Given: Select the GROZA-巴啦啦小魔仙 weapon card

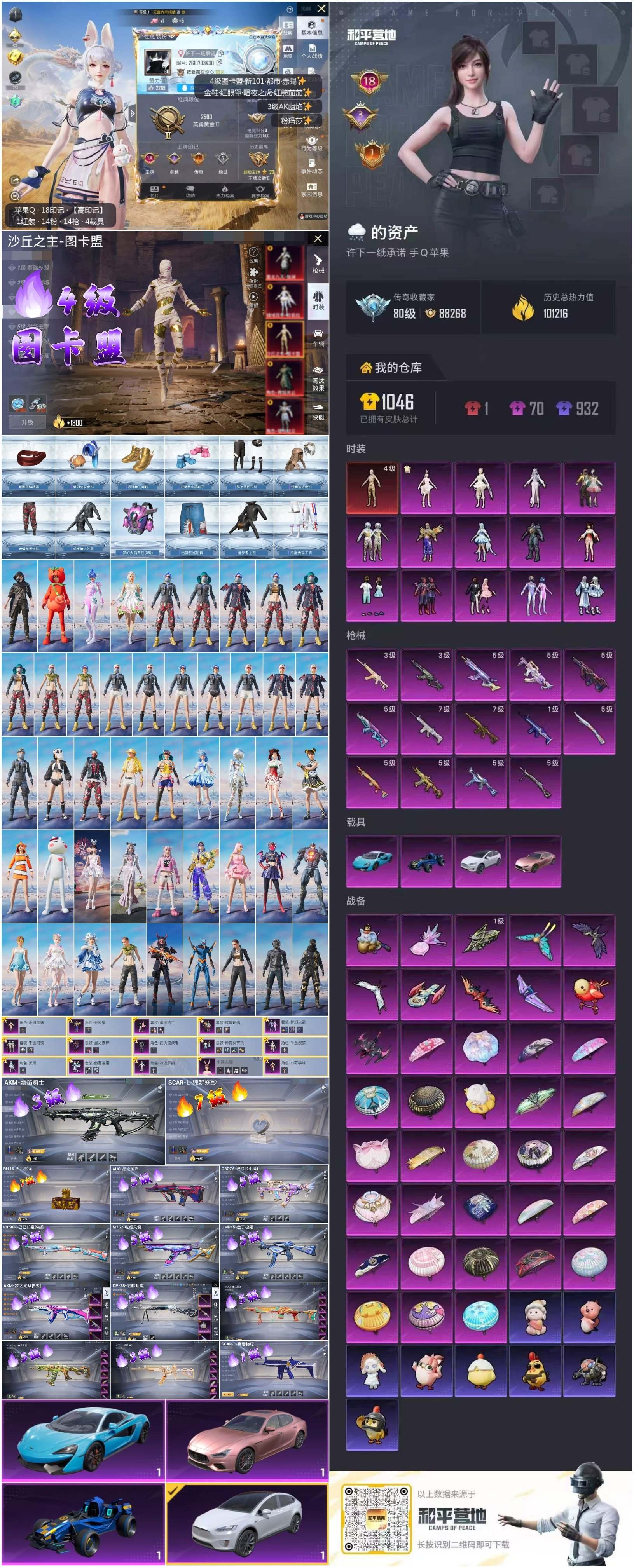Looking at the screenshot, I should [274, 1194].
